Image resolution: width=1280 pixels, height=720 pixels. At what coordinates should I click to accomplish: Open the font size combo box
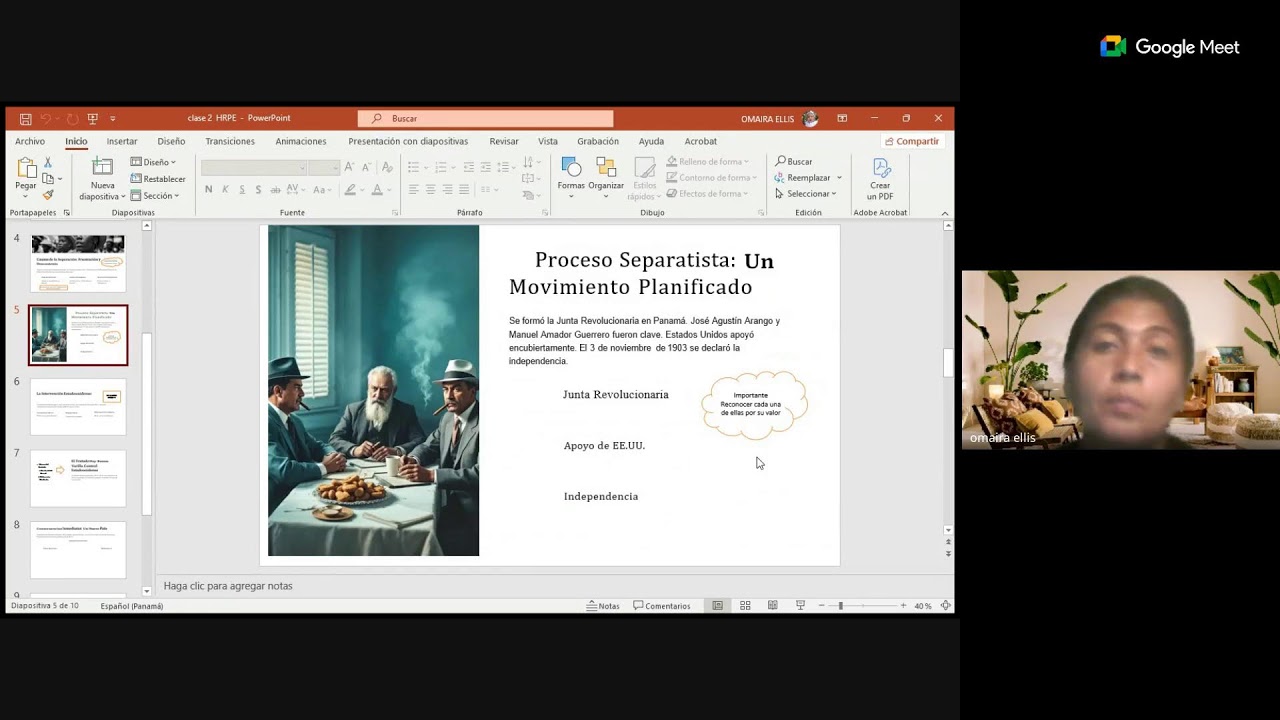(323, 168)
